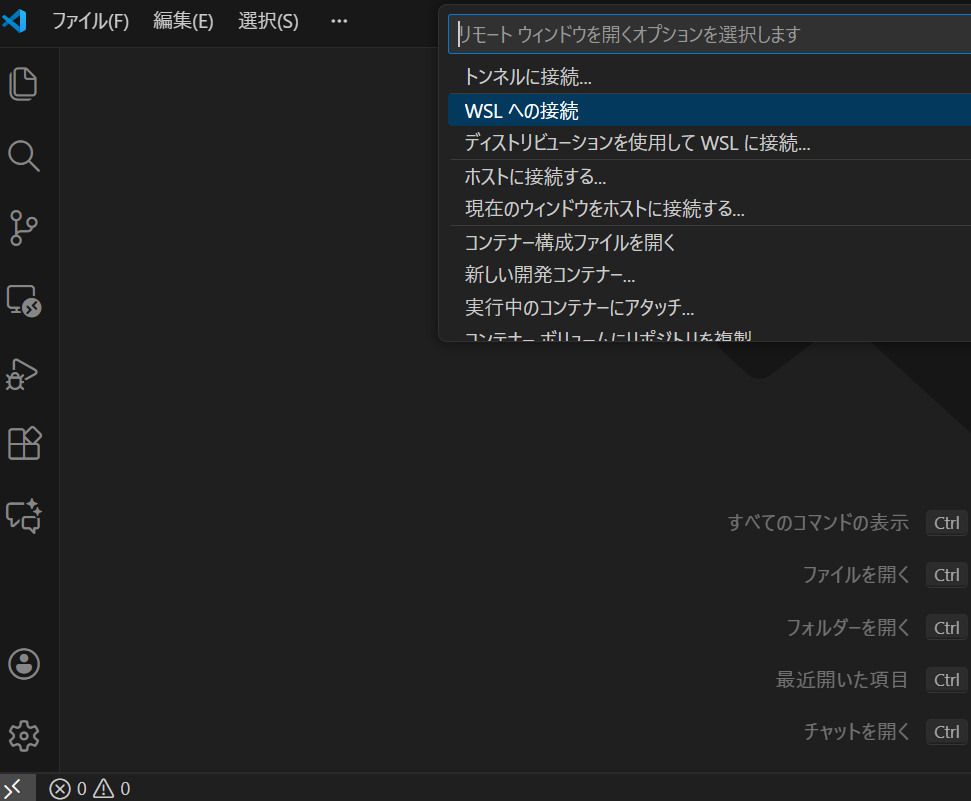Select the Extensions icon
The height and width of the screenshot is (801, 971).
point(23,443)
